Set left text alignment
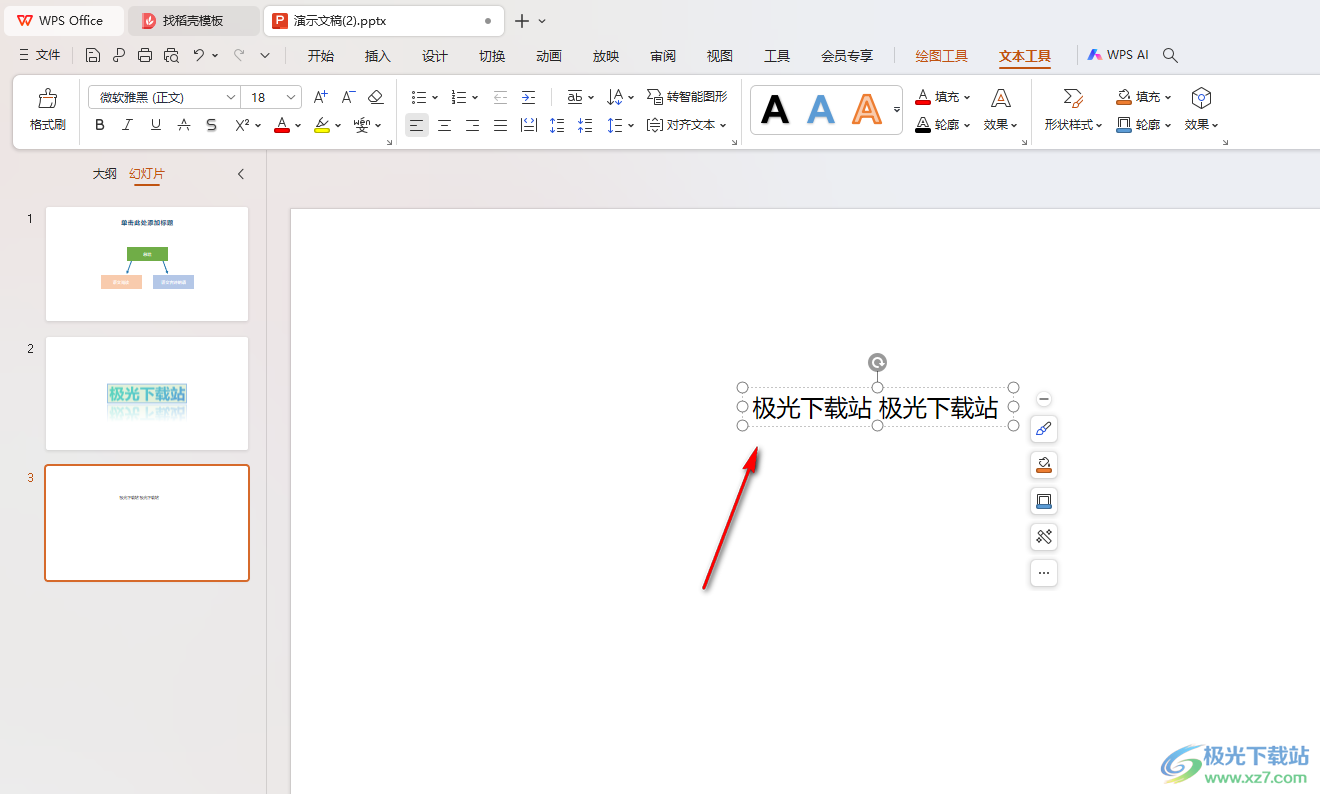Viewport: 1320px width, 794px height. tap(417, 125)
